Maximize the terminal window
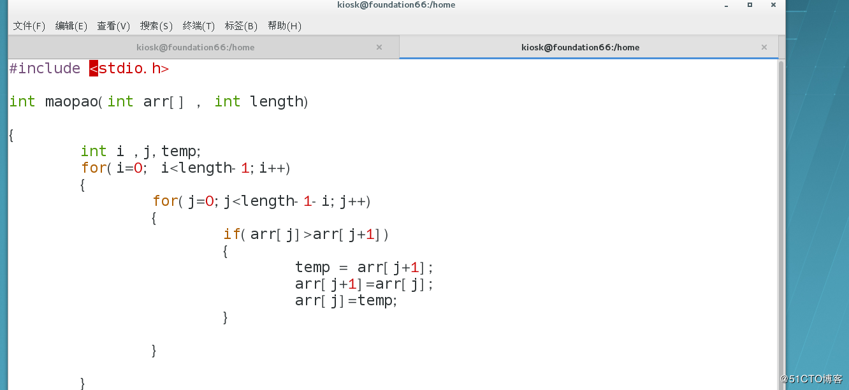 coord(750,4)
